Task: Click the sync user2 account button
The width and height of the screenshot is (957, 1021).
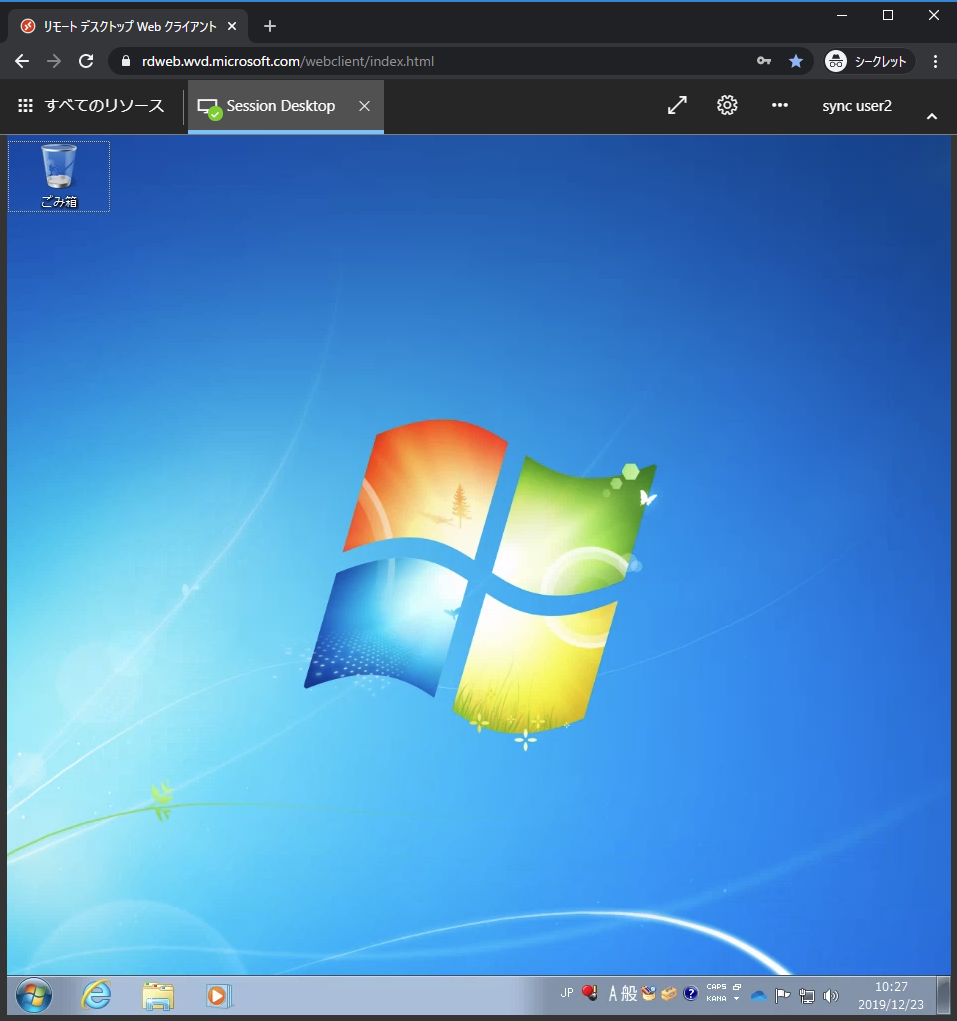Action: (857, 106)
